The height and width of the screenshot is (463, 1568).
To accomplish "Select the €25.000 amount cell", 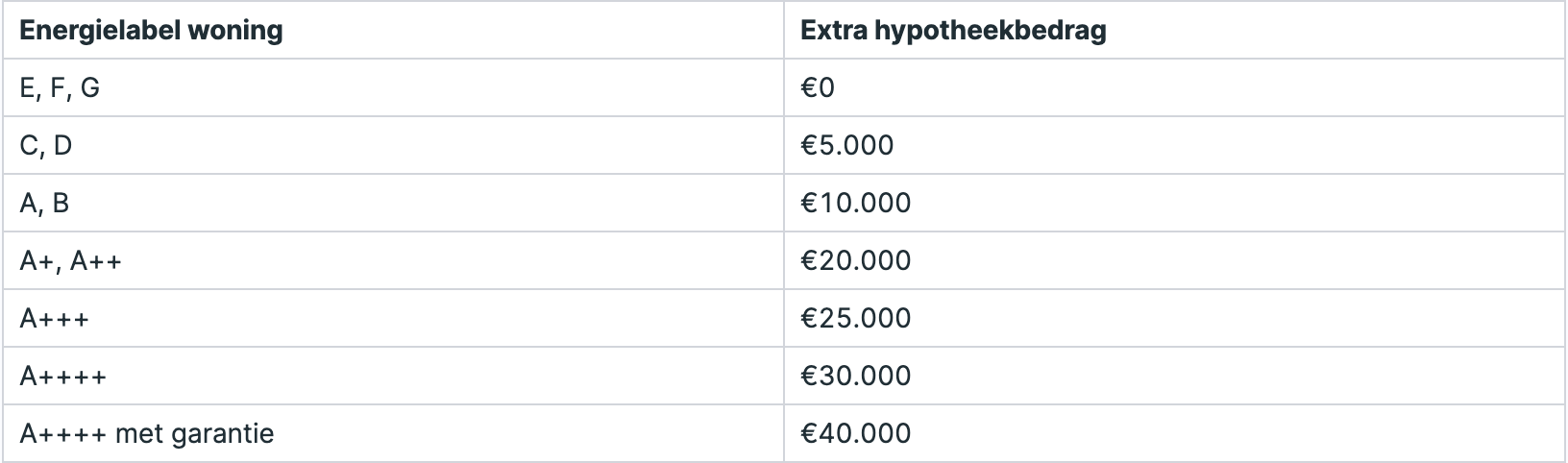I will pos(1175,318).
